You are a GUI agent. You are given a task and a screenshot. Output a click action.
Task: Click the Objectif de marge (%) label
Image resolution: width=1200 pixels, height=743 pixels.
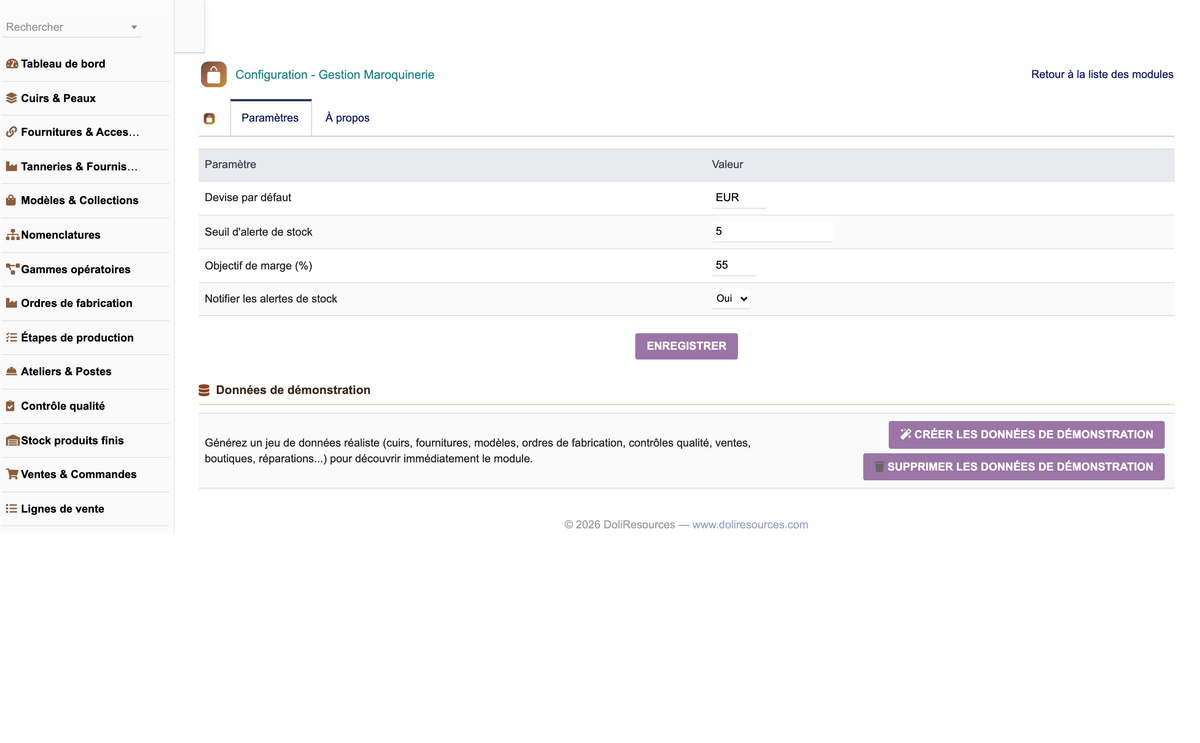click(x=258, y=266)
